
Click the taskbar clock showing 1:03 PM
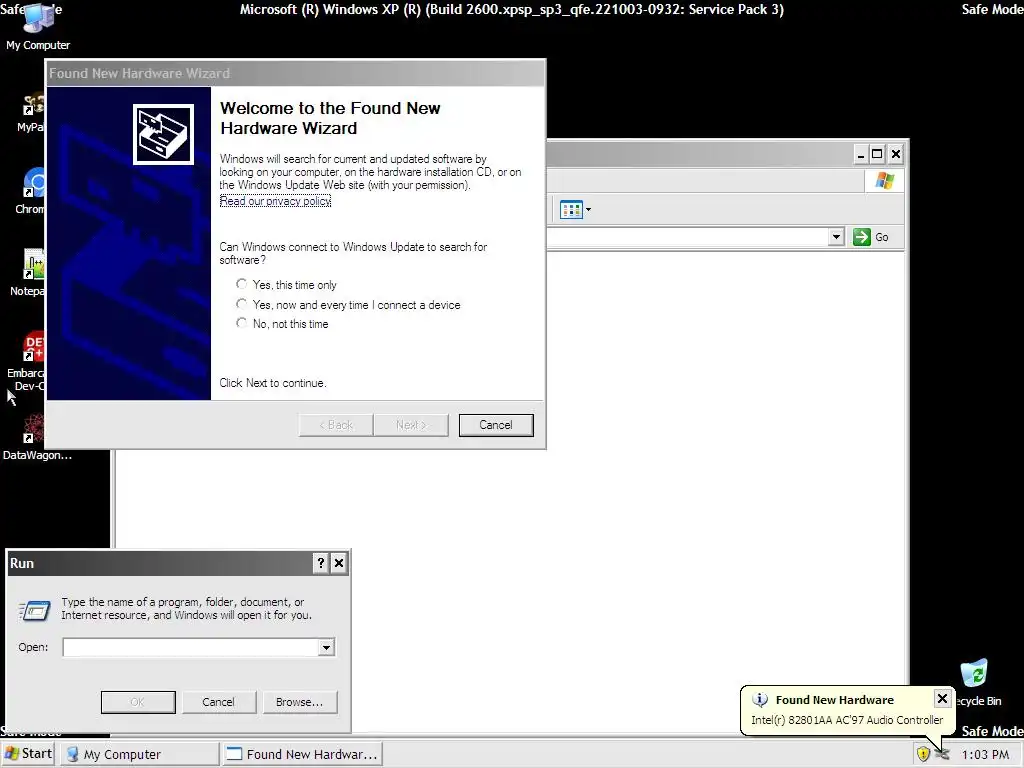[x=985, y=754]
